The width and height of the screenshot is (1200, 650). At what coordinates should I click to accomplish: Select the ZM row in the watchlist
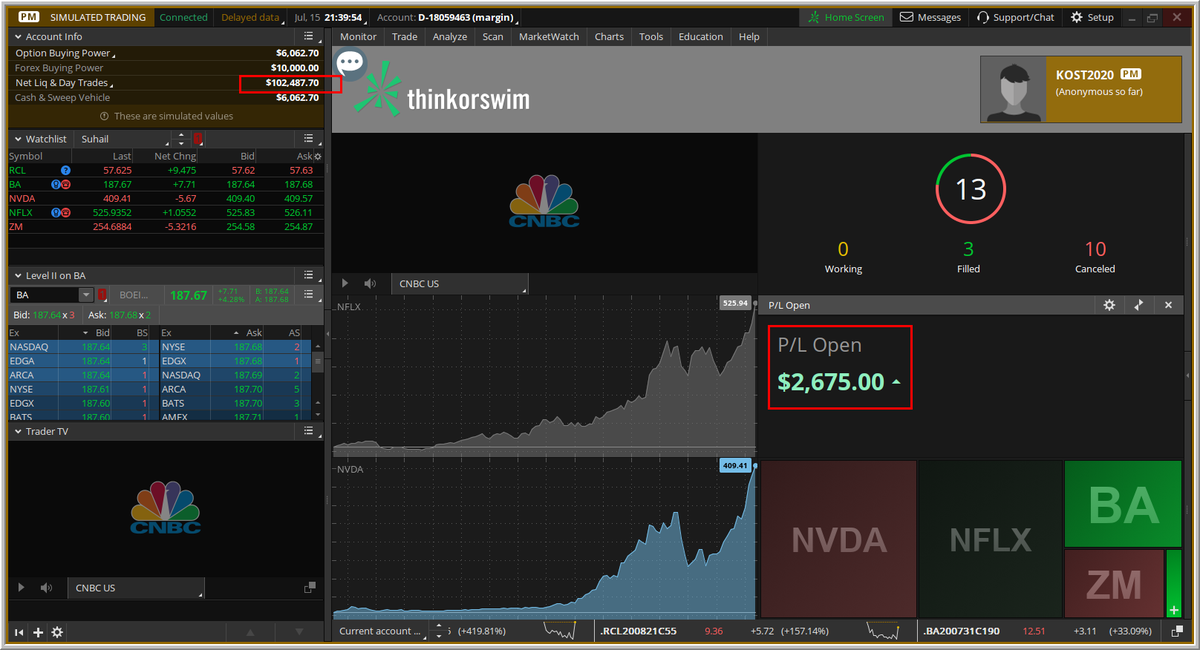(165, 227)
